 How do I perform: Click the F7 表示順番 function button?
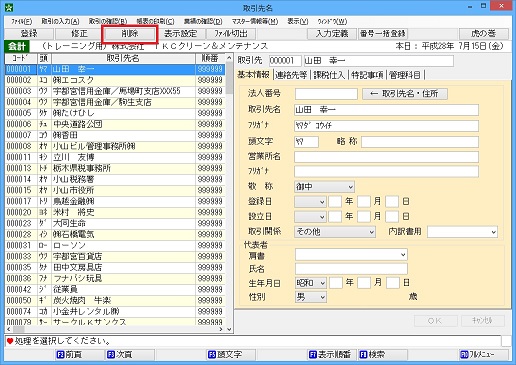332,354
